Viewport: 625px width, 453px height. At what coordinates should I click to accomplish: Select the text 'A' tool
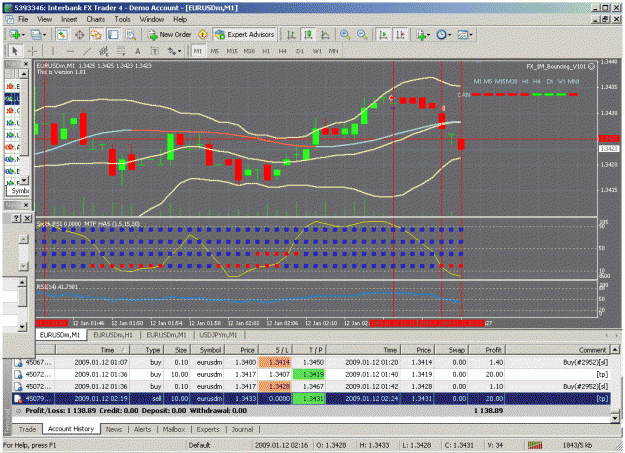point(138,51)
